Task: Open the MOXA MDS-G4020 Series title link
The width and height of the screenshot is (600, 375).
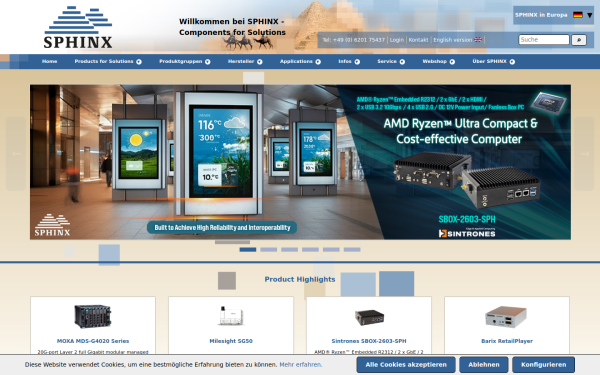Action: tap(93, 341)
